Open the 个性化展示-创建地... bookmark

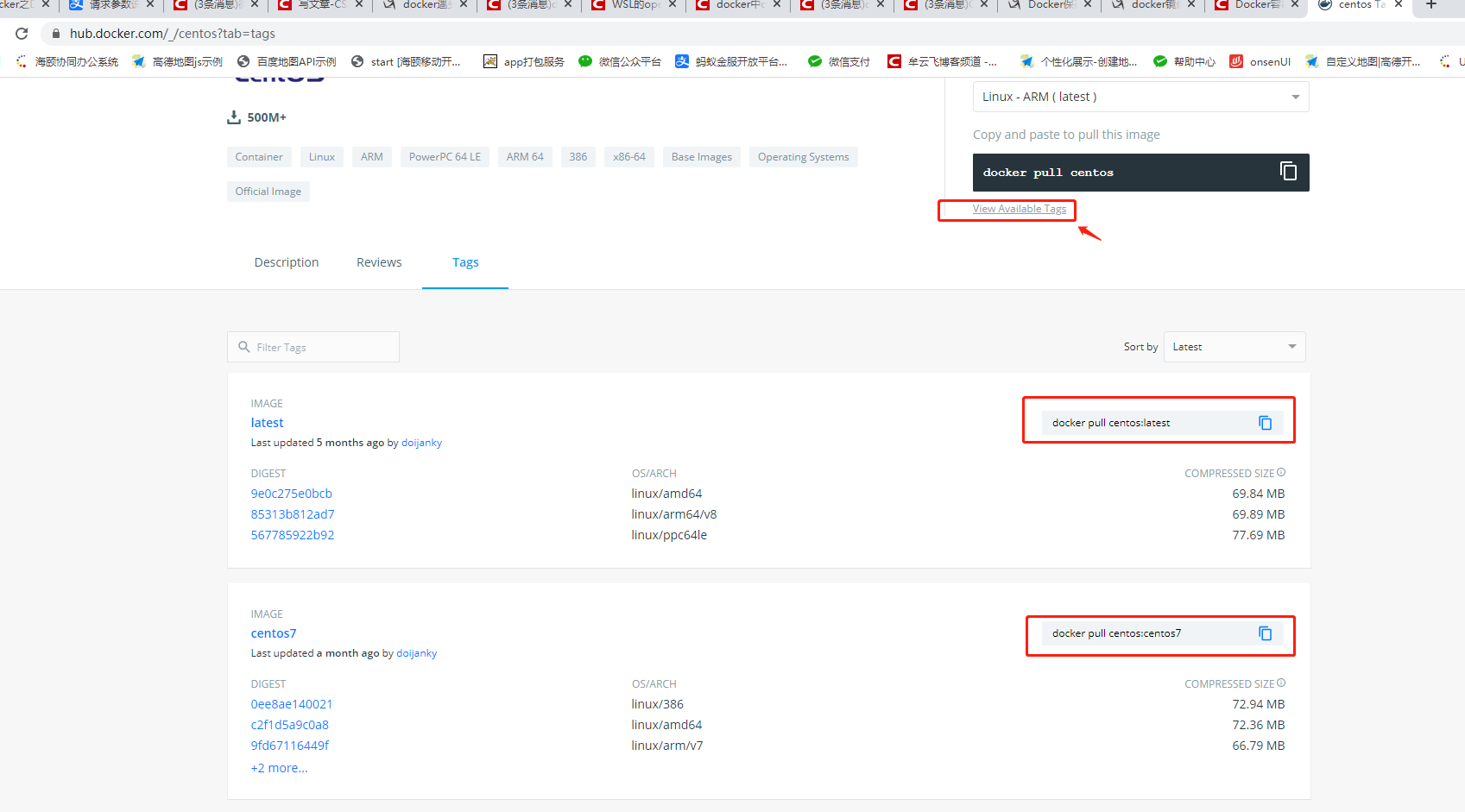[x=1079, y=61]
